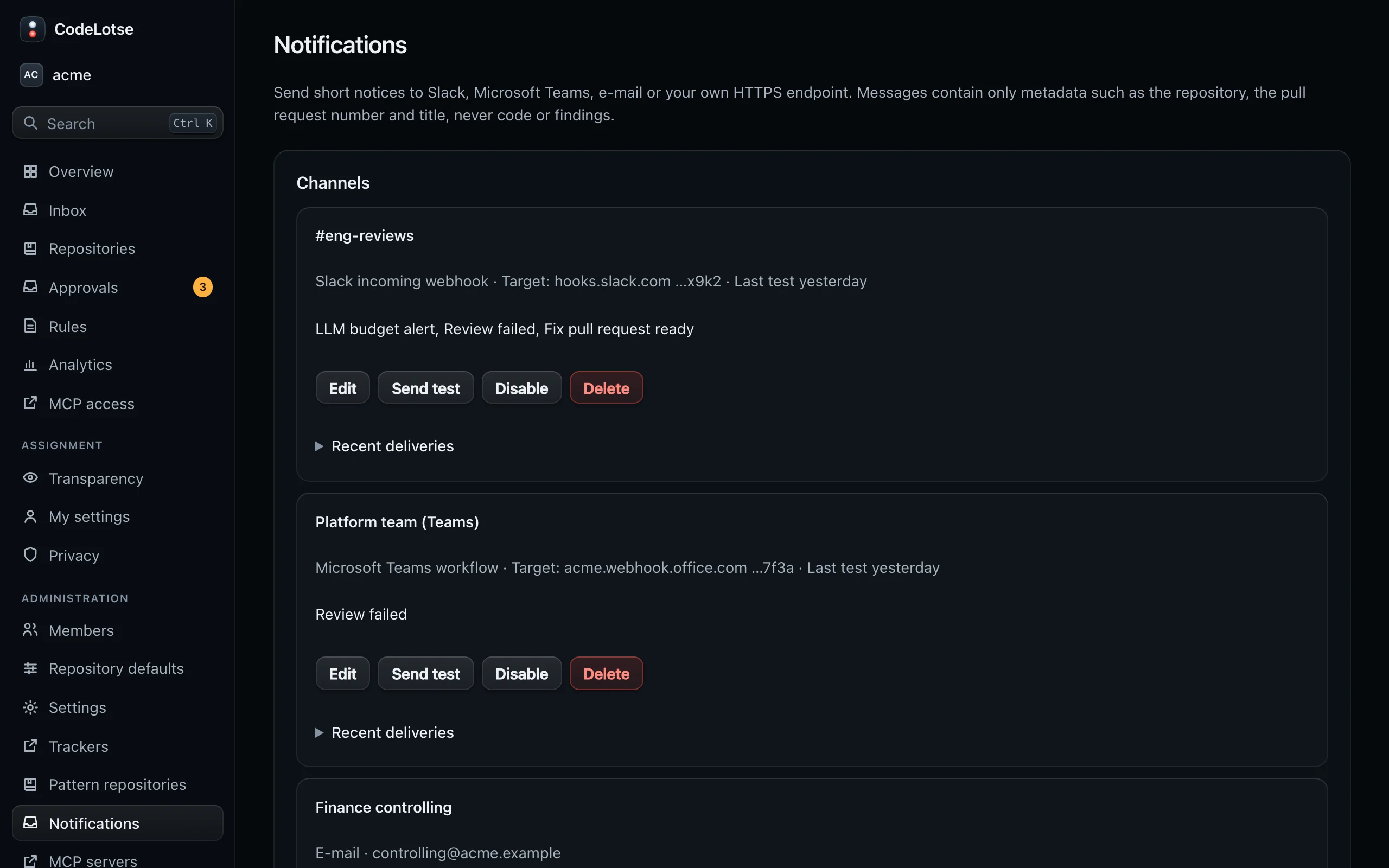
Task: Click the #eng-reviews channel title
Action: tap(365, 235)
